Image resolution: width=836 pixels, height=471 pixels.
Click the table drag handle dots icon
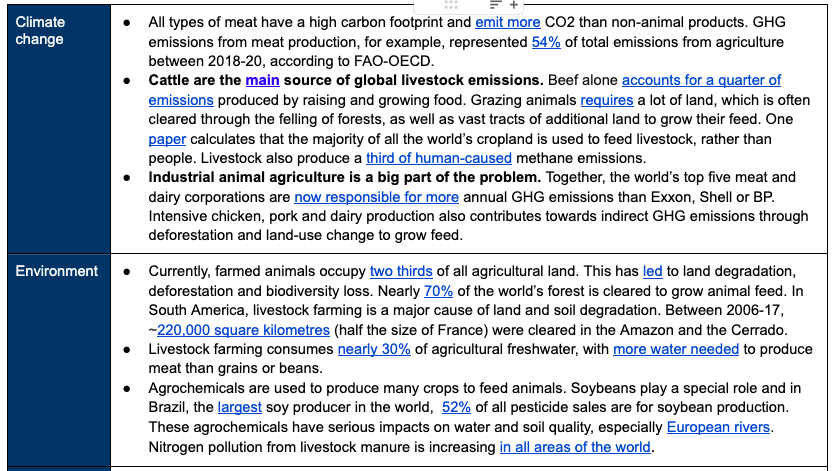[450, 5]
